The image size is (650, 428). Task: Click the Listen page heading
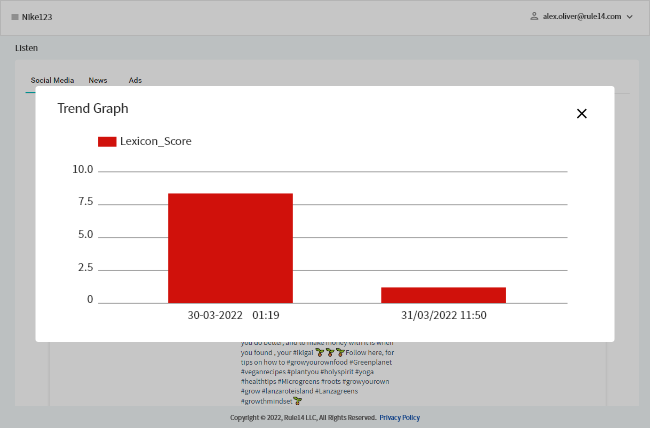27,48
